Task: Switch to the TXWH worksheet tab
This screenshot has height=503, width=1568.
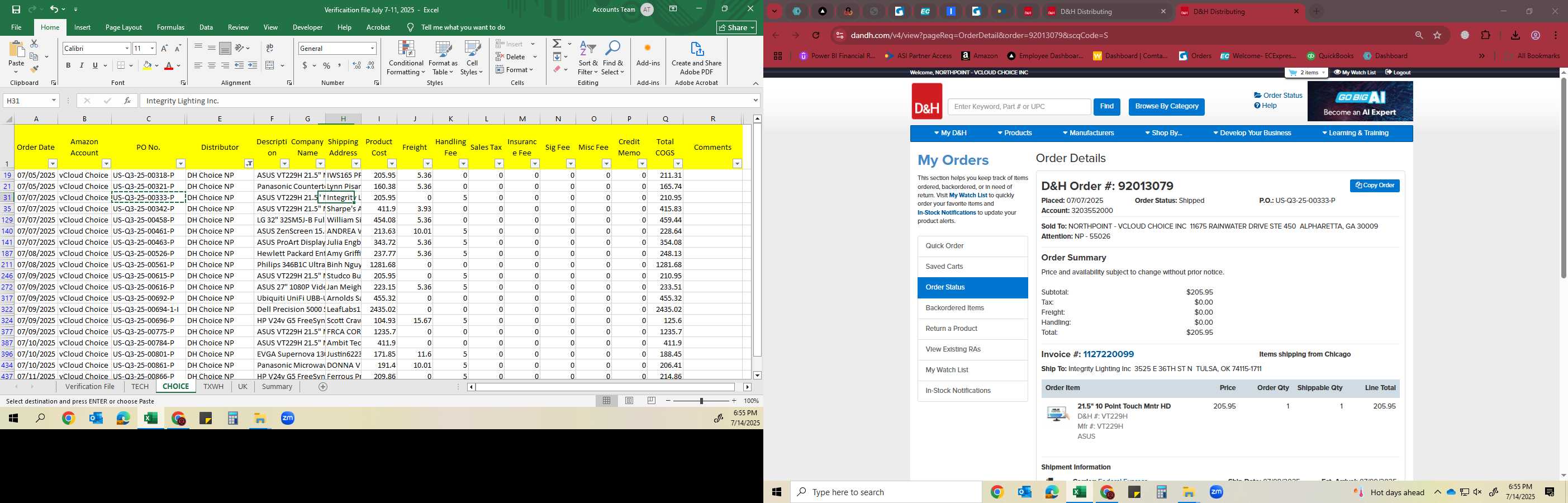Action: (213, 387)
